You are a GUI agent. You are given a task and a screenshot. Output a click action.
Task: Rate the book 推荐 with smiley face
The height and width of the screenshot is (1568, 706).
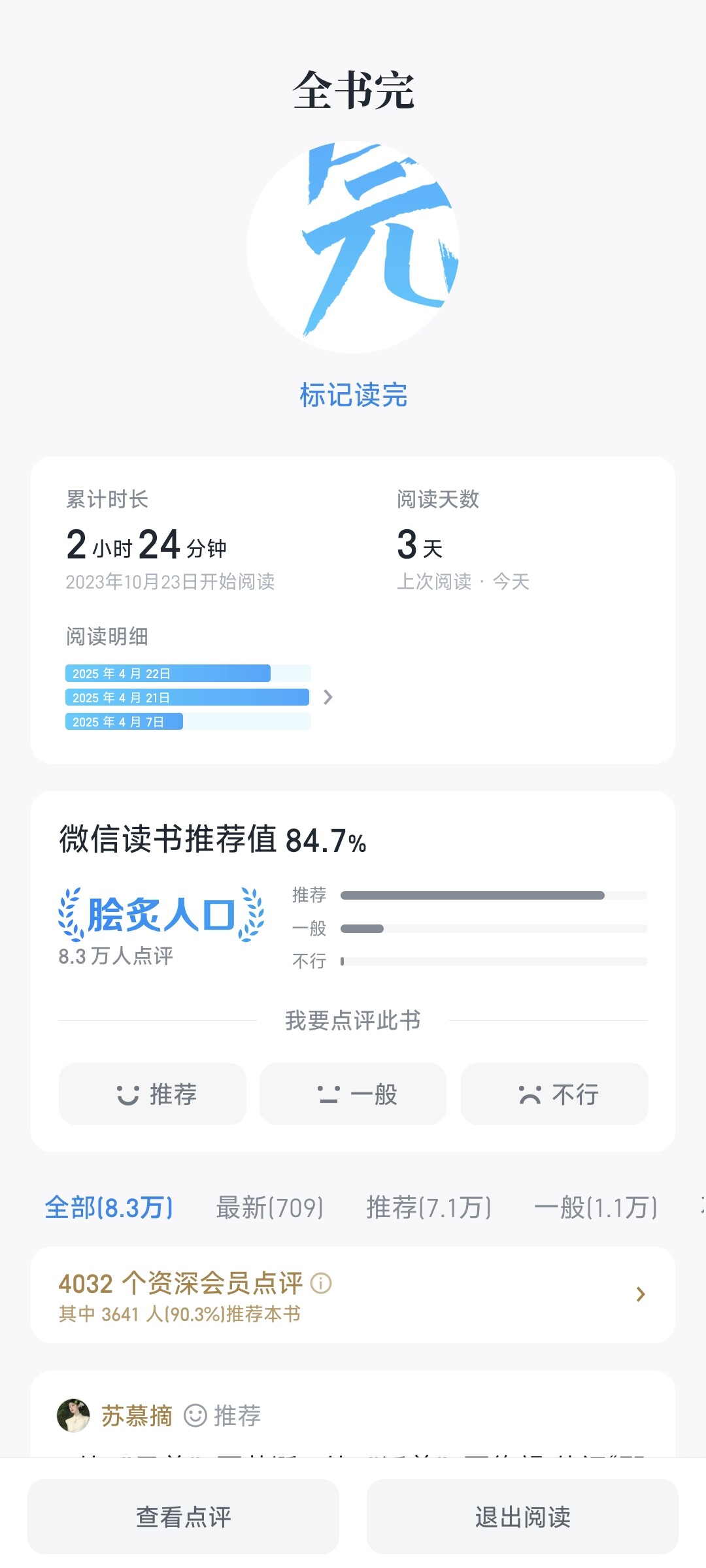(152, 1094)
